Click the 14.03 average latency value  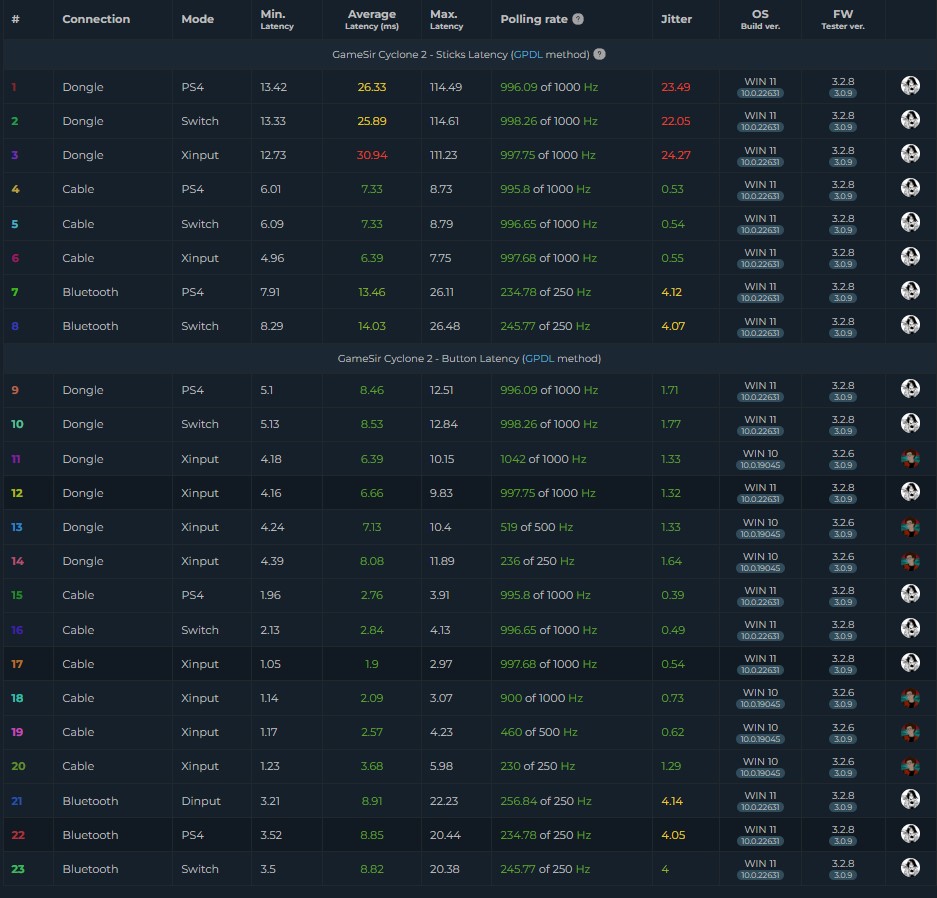coord(372,326)
